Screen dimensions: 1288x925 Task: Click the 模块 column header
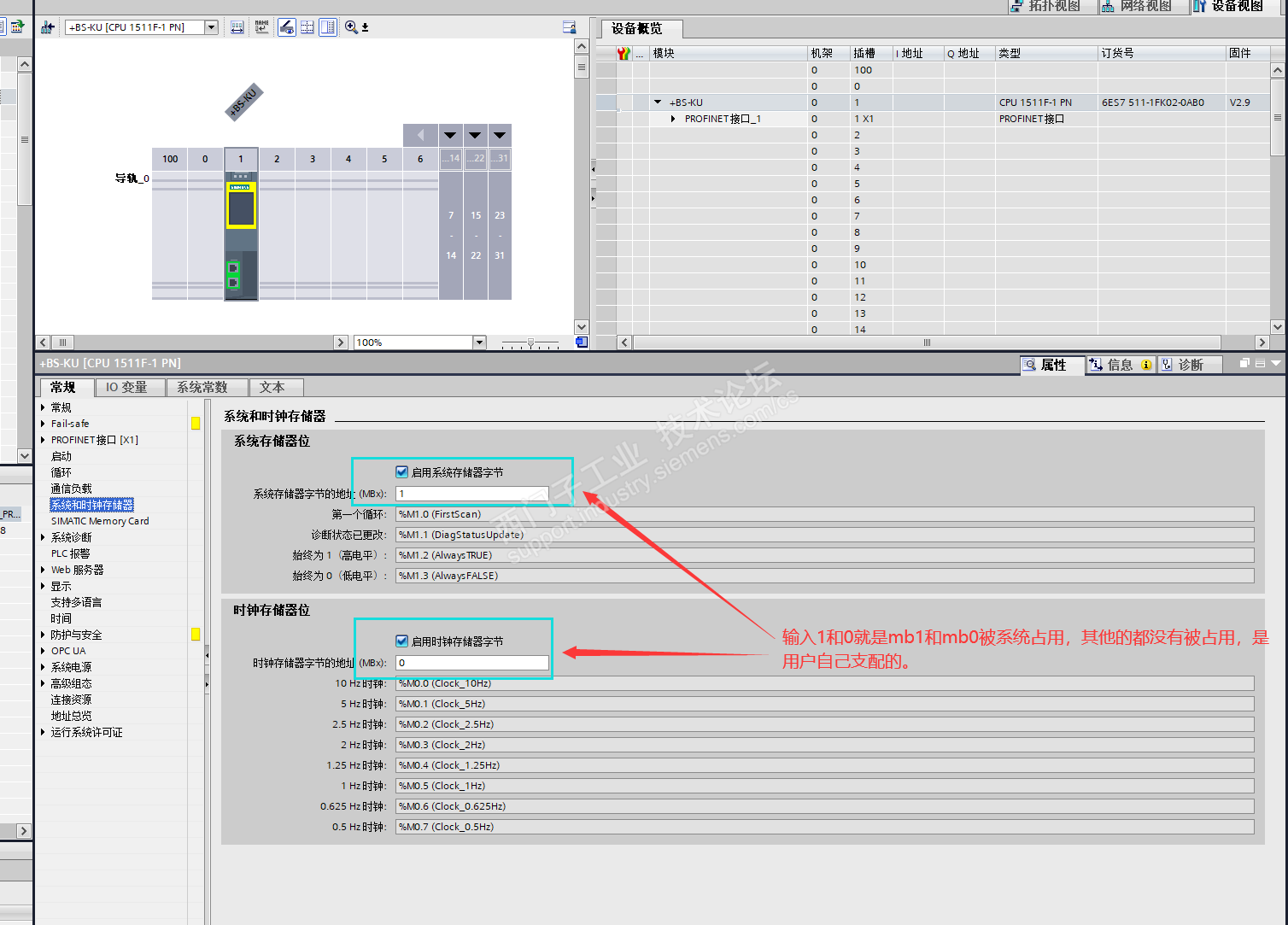(x=729, y=53)
